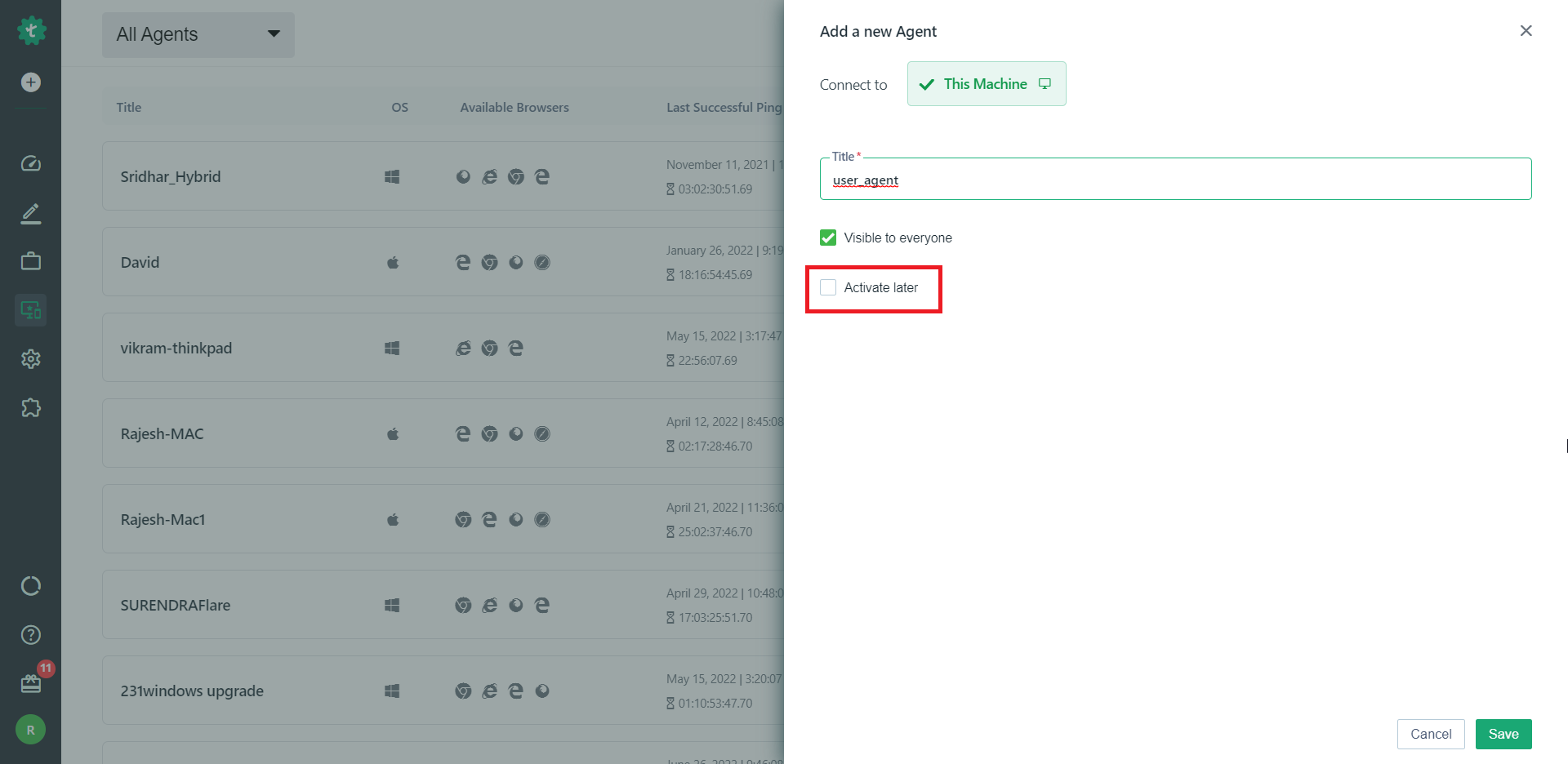Check the Activate later checkbox
1568x764 pixels.
828,287
